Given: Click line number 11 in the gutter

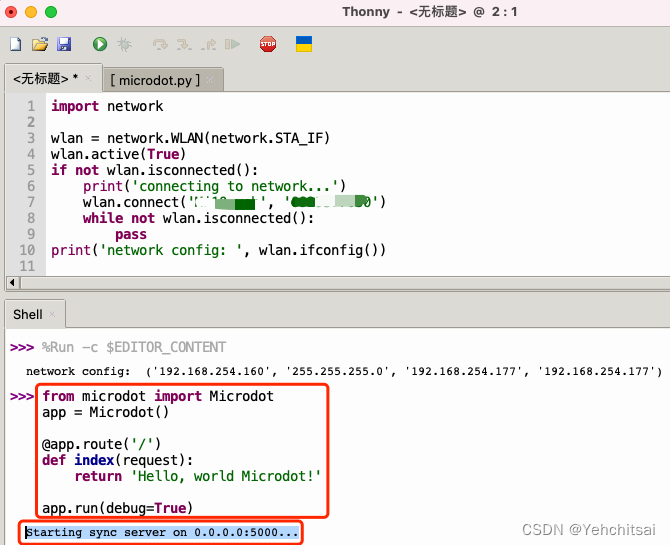Looking at the screenshot, I should pos(27,266).
